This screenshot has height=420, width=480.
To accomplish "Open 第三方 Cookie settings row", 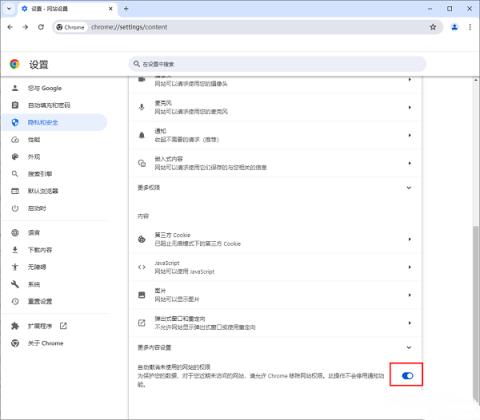I will (275, 239).
